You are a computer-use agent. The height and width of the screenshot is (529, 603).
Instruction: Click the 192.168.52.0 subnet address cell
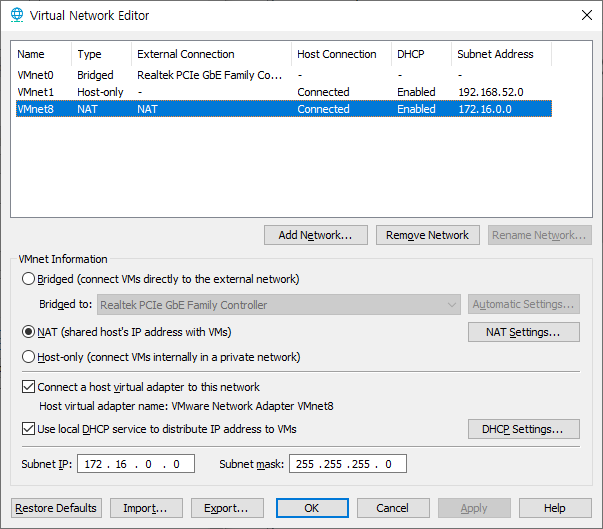pyautogui.click(x=491, y=92)
